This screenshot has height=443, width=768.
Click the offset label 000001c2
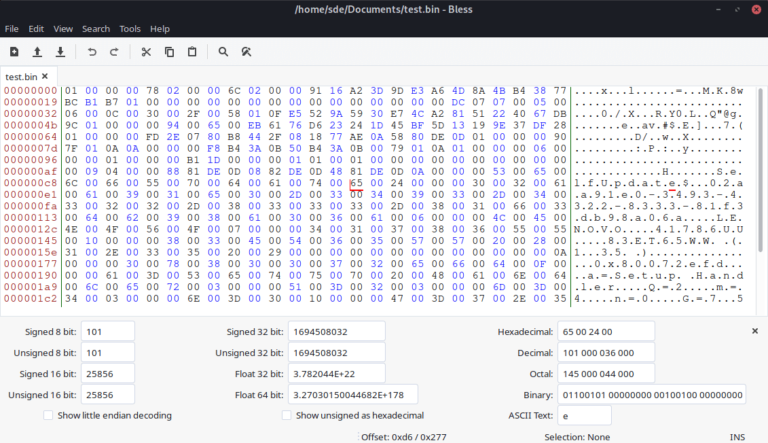point(30,298)
